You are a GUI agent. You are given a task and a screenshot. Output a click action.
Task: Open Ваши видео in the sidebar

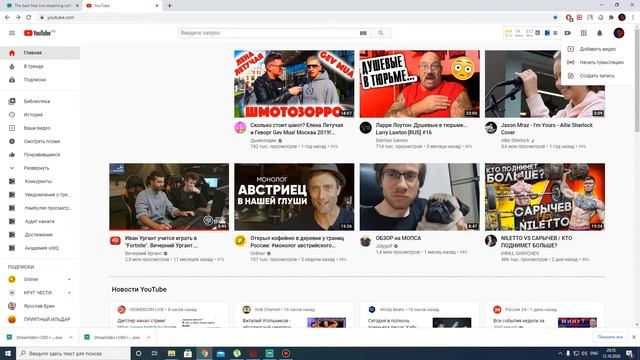click(x=40, y=128)
